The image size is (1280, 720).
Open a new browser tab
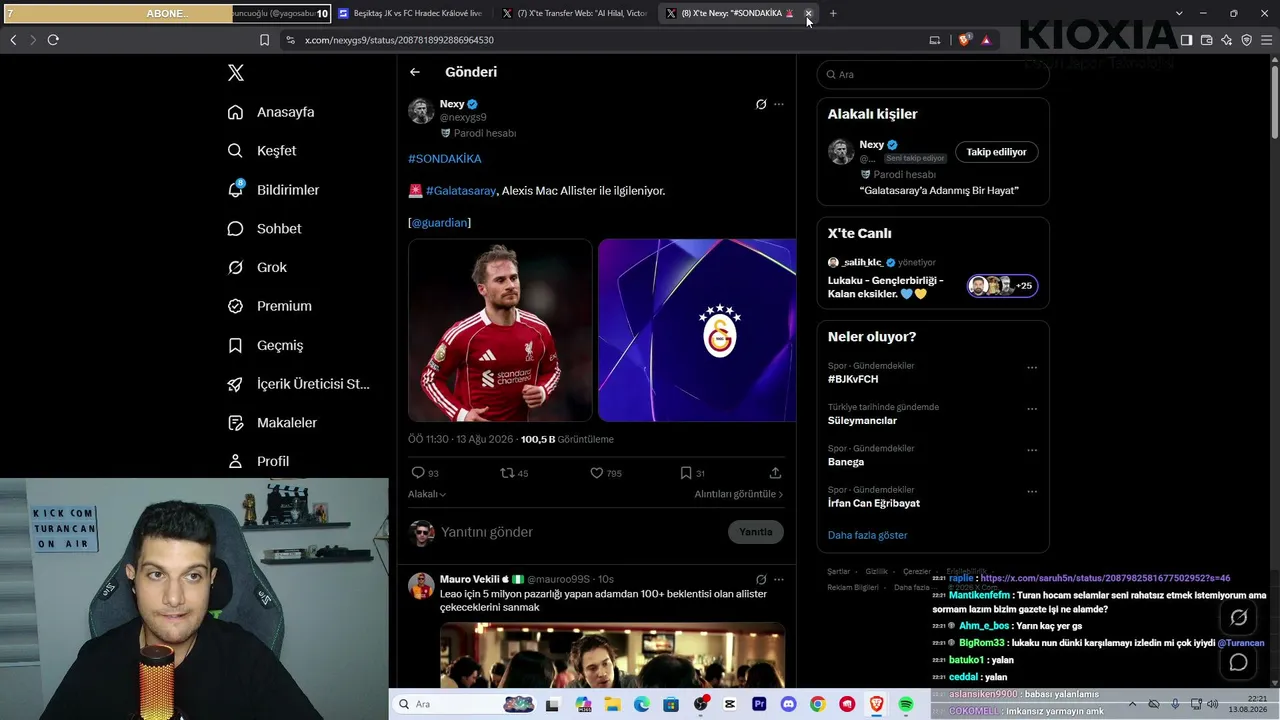[833, 13]
